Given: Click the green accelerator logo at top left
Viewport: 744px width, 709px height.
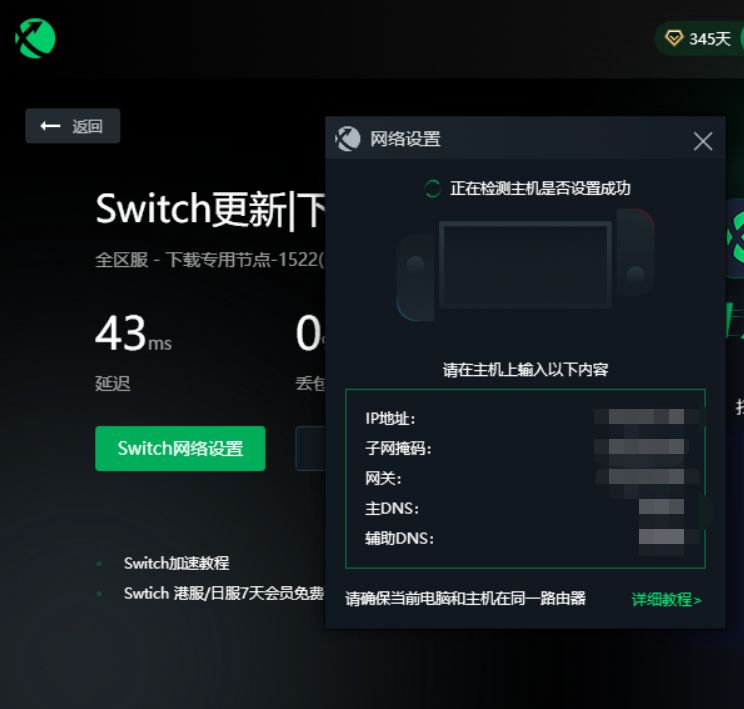Looking at the screenshot, I should pyautogui.click(x=35, y=38).
